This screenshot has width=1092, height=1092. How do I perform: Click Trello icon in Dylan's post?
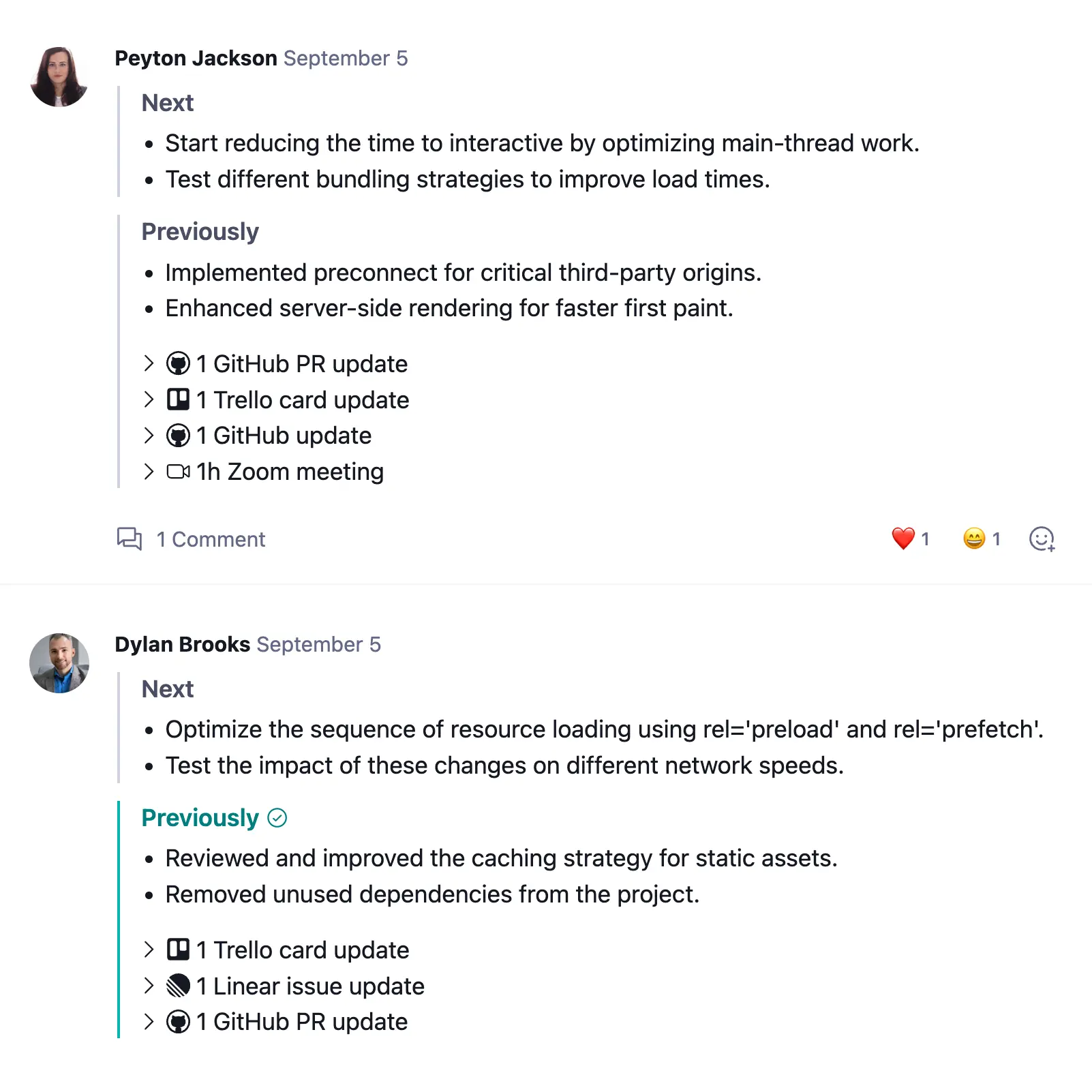[178, 950]
